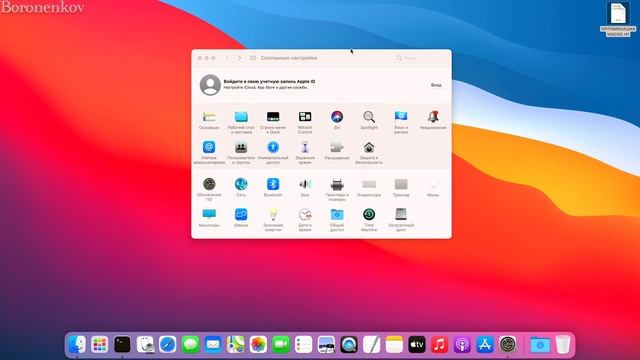Open the Основные (General) preference pane
This screenshot has height=360, width=640.
209,117
